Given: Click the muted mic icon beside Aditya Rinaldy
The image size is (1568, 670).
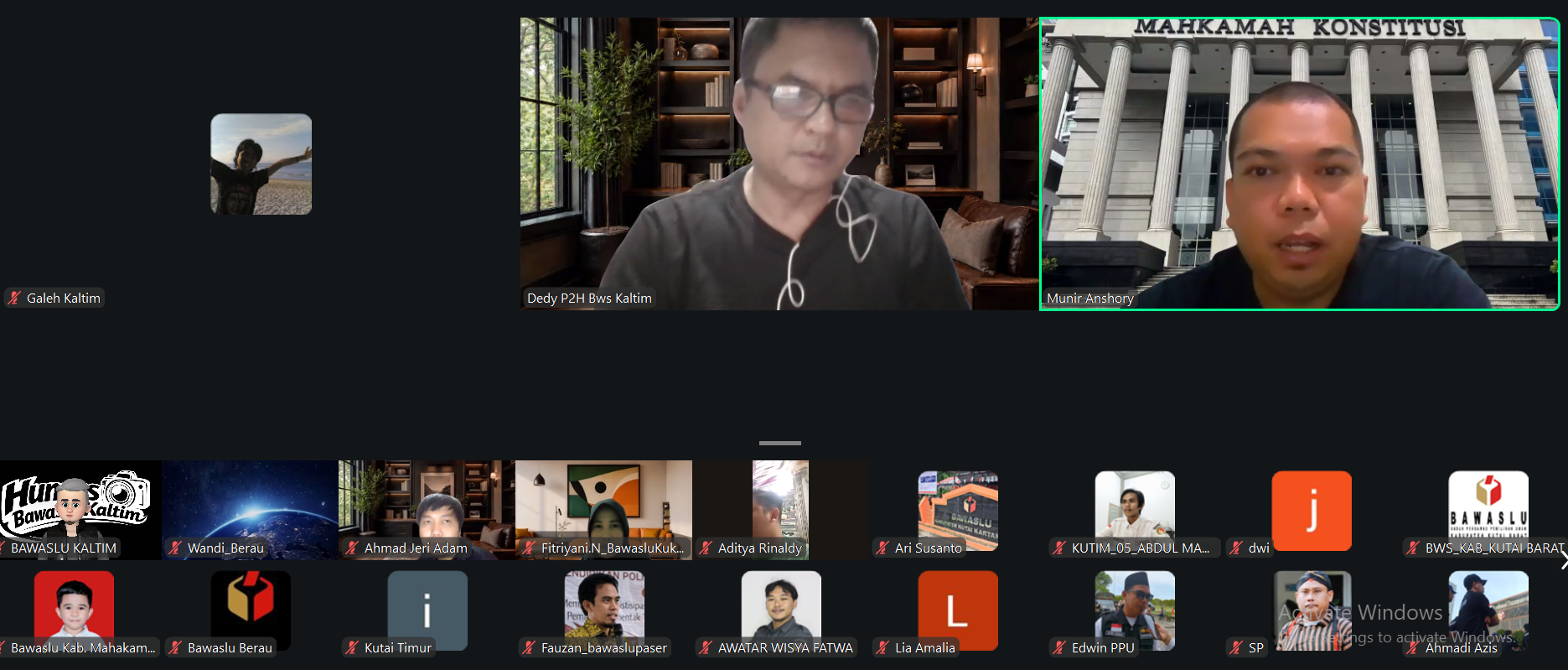Looking at the screenshot, I should 706,548.
